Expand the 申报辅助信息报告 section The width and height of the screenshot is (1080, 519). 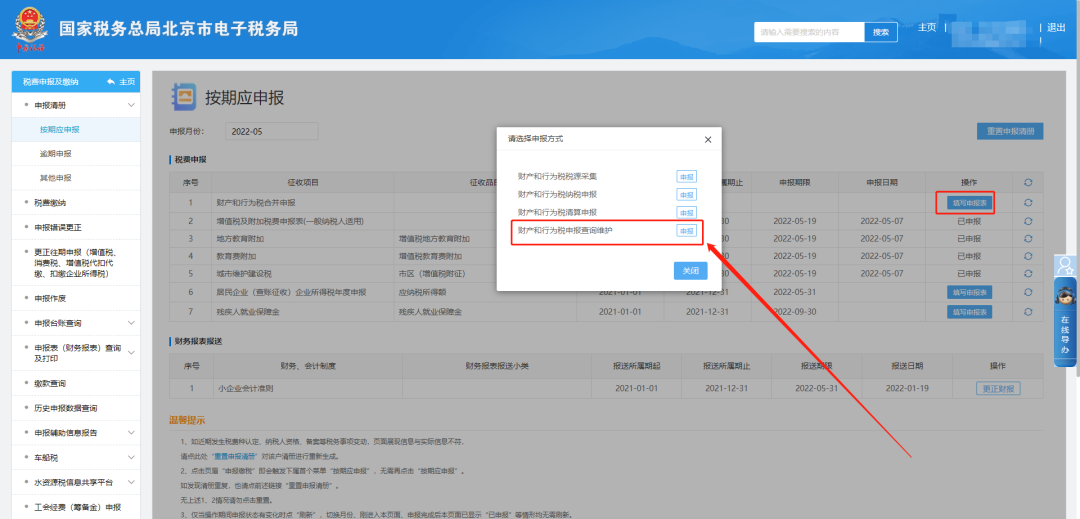pos(131,433)
